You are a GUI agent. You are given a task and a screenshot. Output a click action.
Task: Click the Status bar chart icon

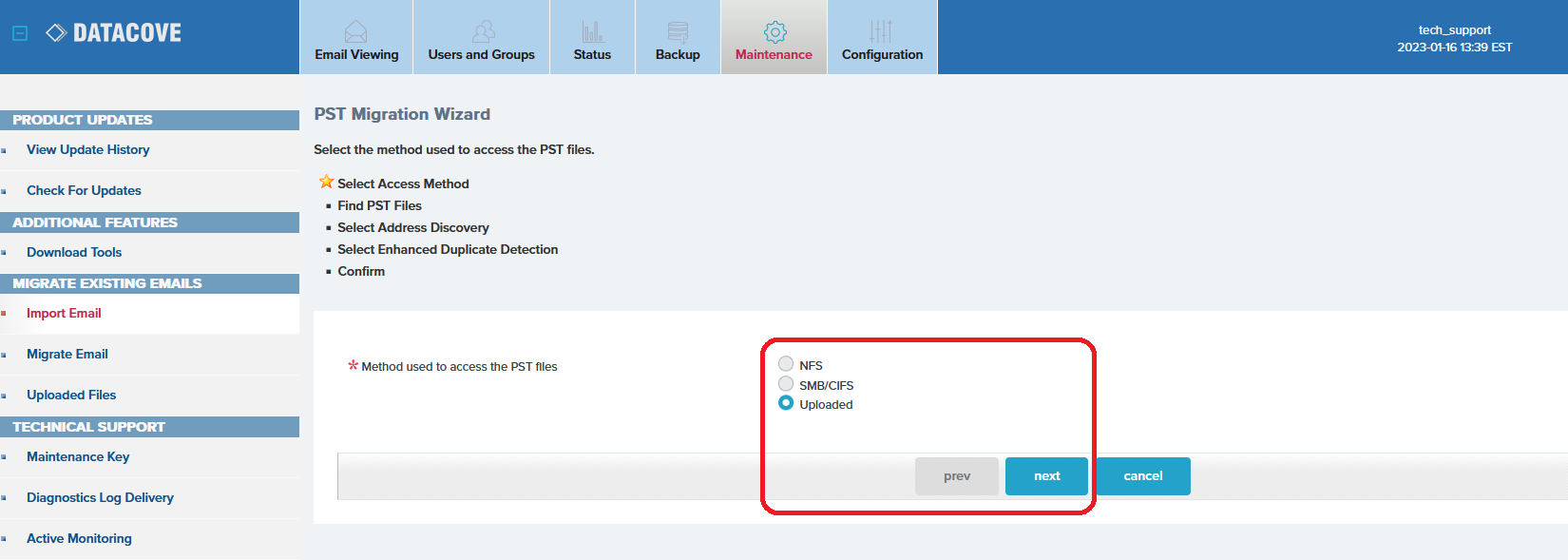592,31
